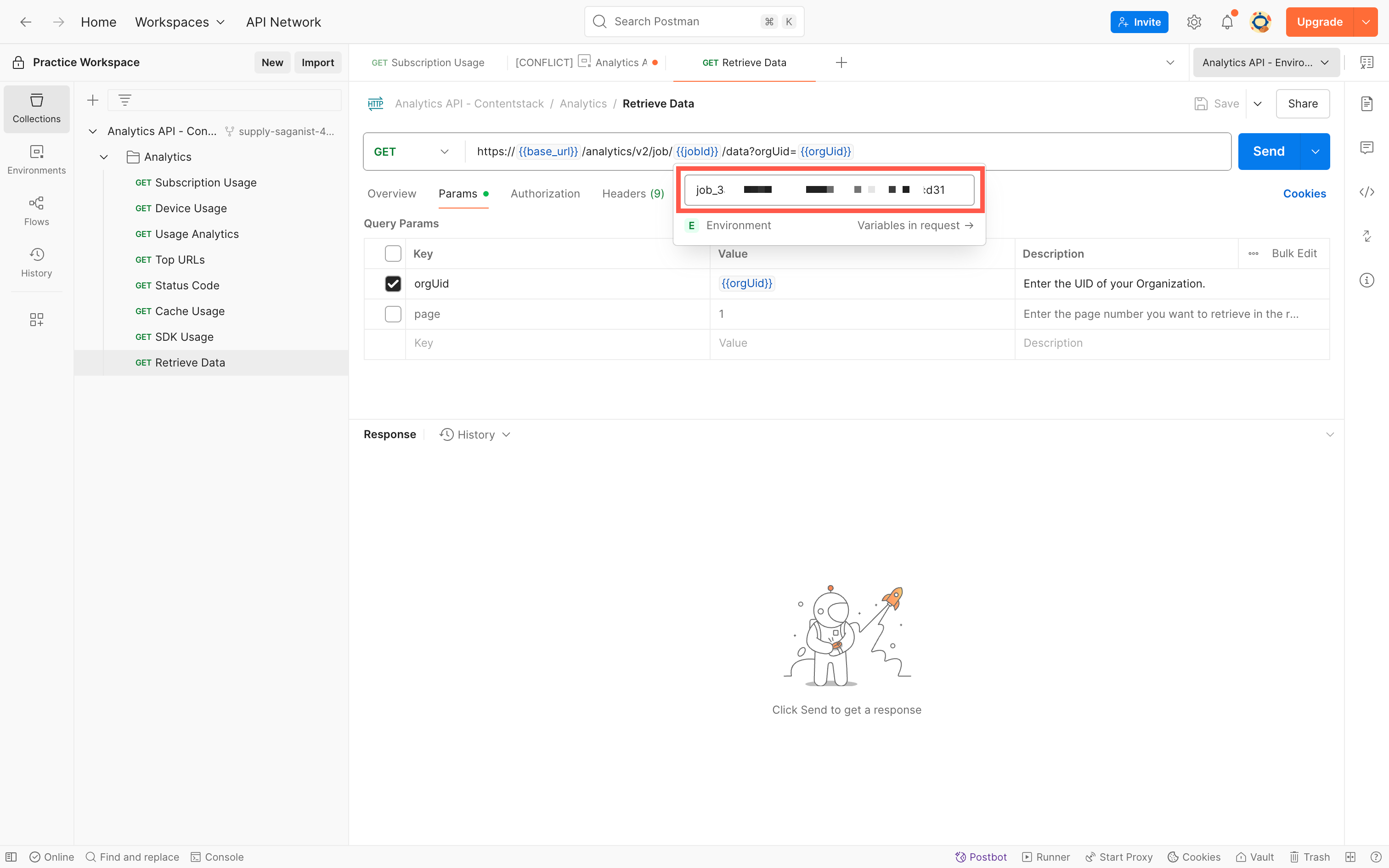The image size is (1389, 868).
Task: Open the Send options dropdown arrow
Action: pos(1315,152)
